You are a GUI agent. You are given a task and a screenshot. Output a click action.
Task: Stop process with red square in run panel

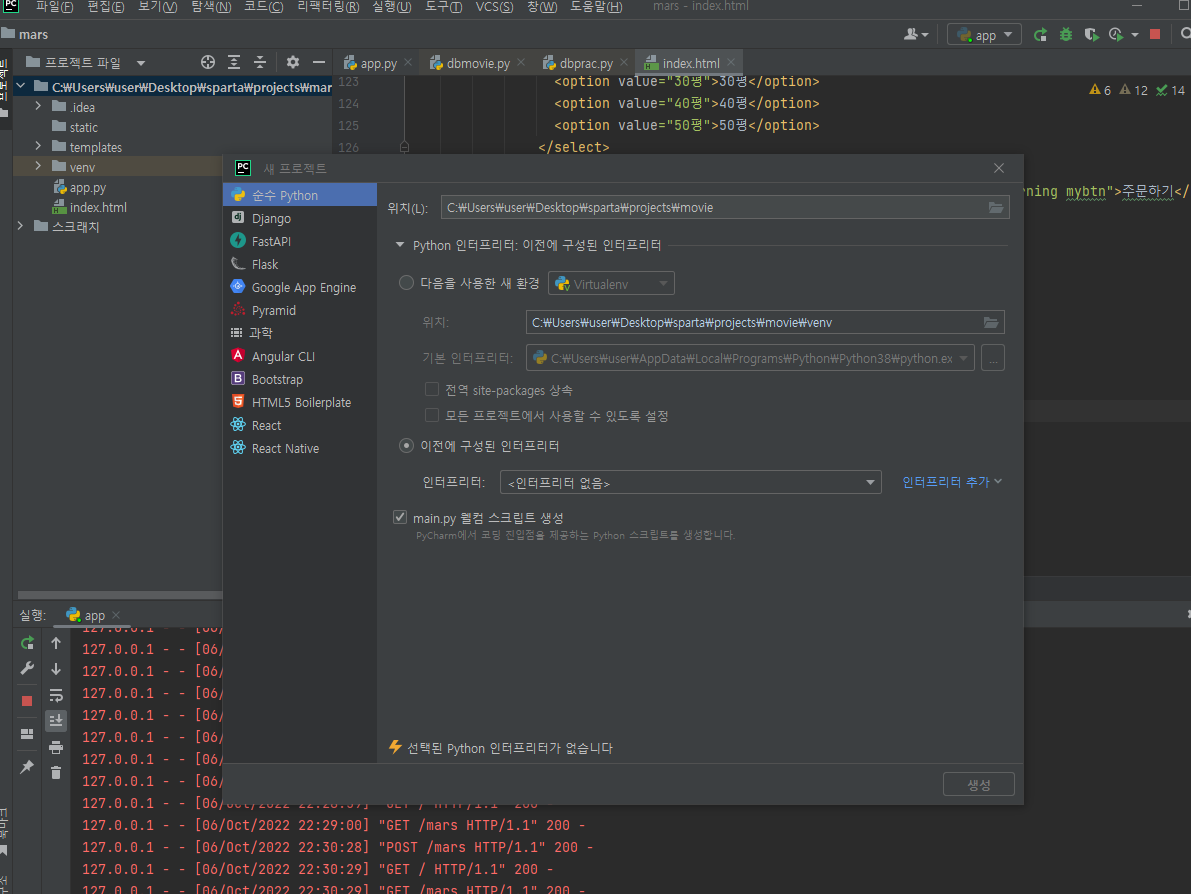27,701
